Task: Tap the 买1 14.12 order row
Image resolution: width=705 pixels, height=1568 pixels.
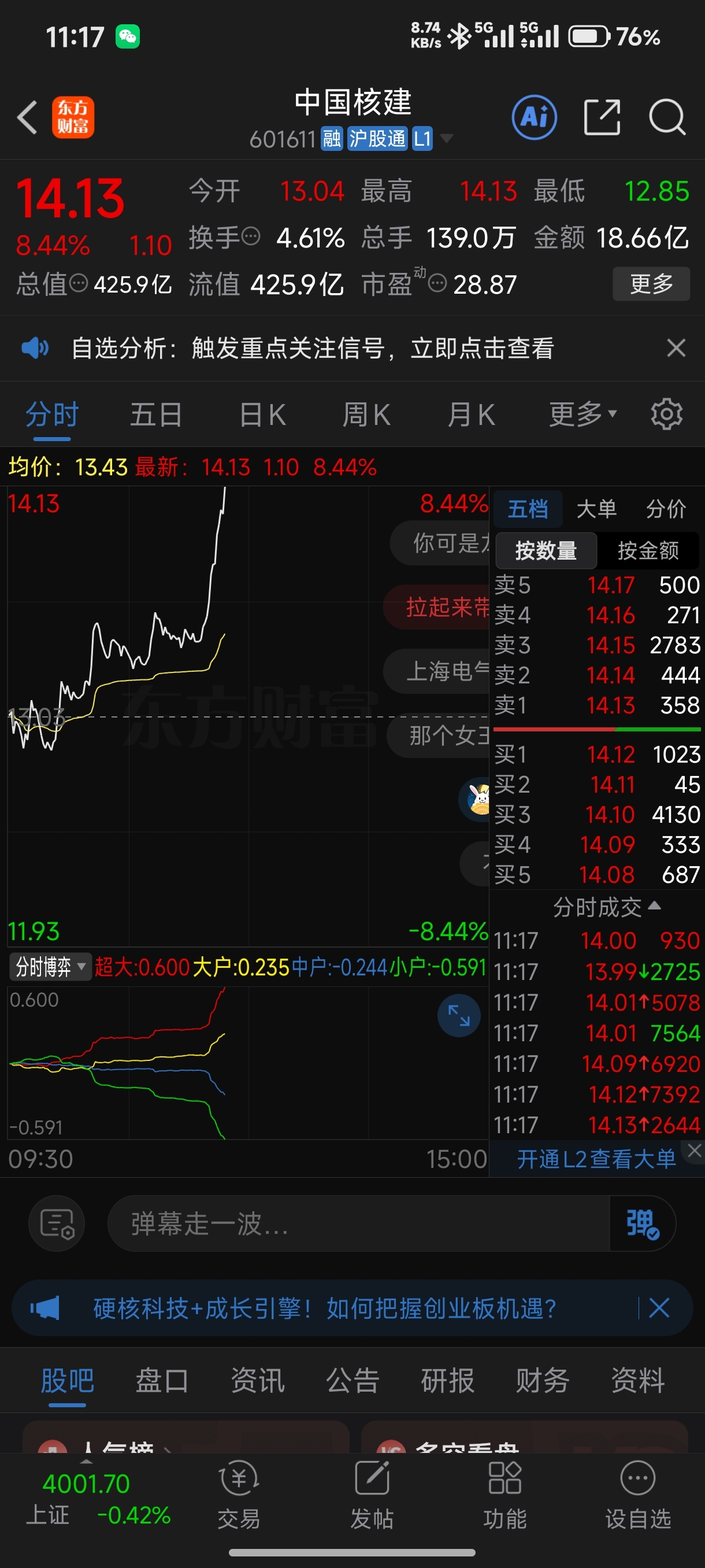Action: [596, 754]
